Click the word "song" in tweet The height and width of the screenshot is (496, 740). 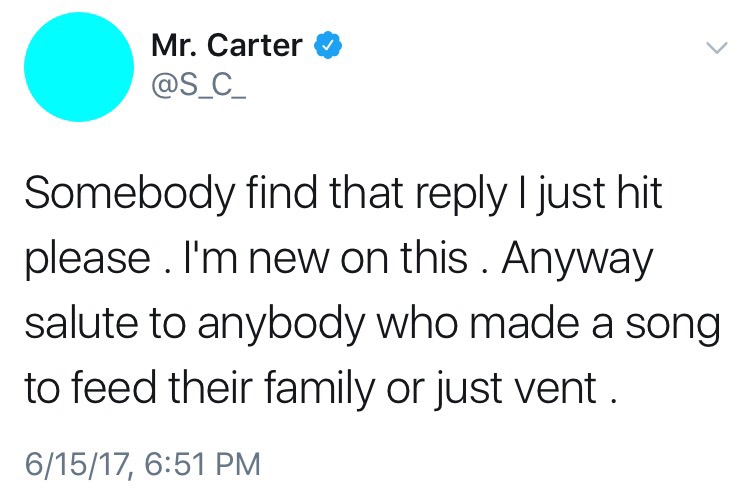point(673,326)
